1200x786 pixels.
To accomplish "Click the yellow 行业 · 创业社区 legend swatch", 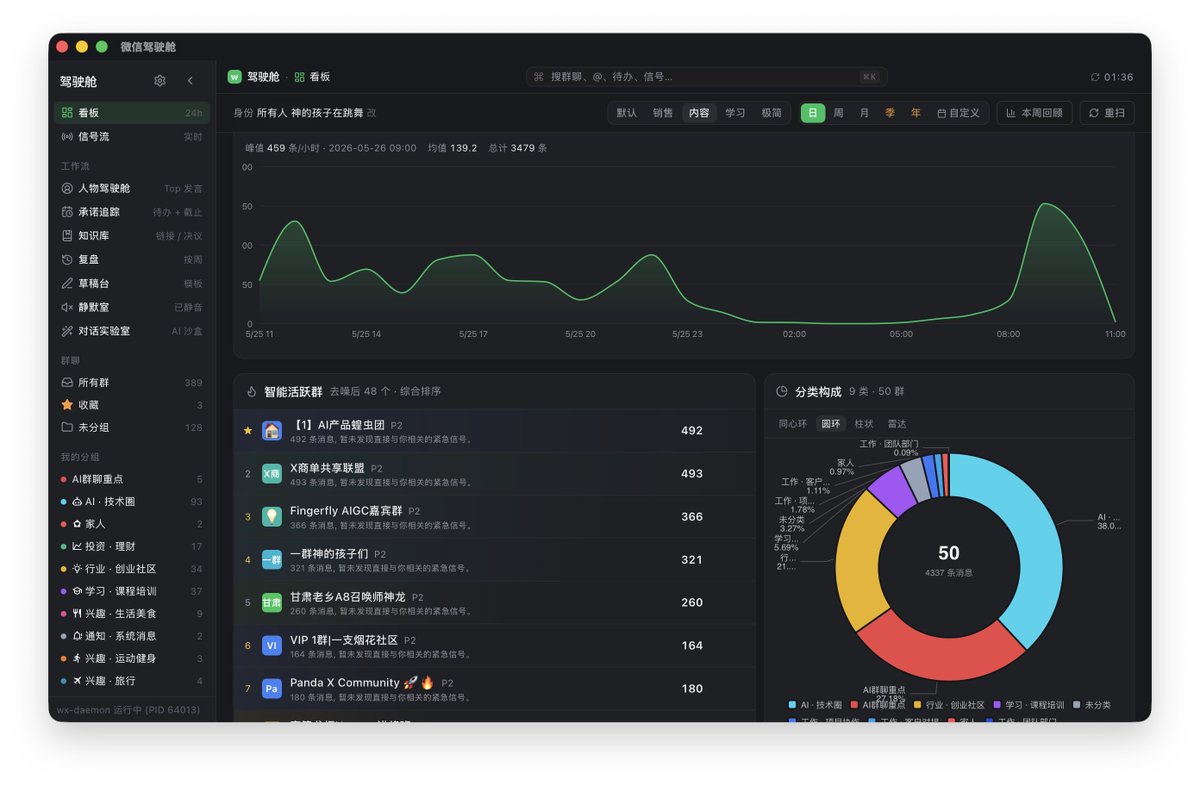I will 919,705.
